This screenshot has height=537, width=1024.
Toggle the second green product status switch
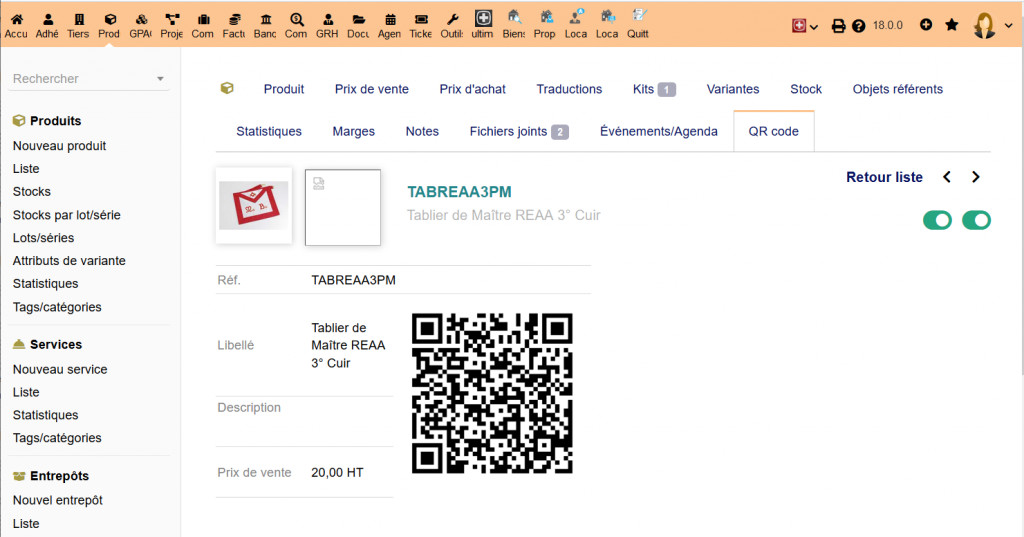(976, 220)
